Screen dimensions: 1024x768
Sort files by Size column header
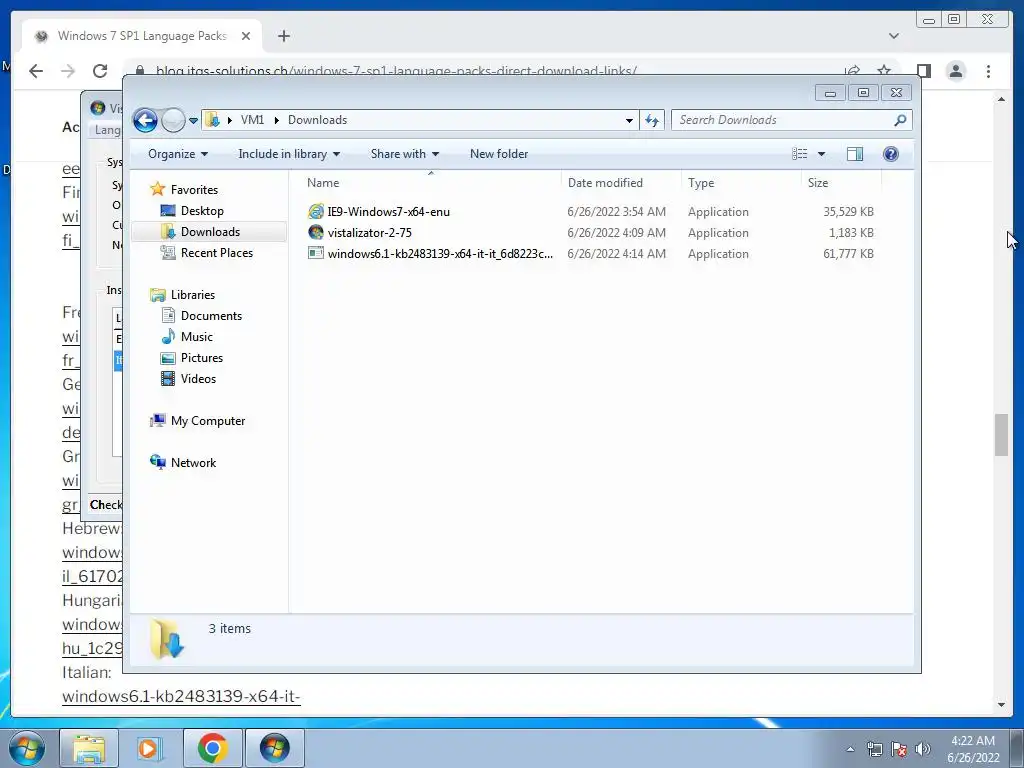point(841,183)
